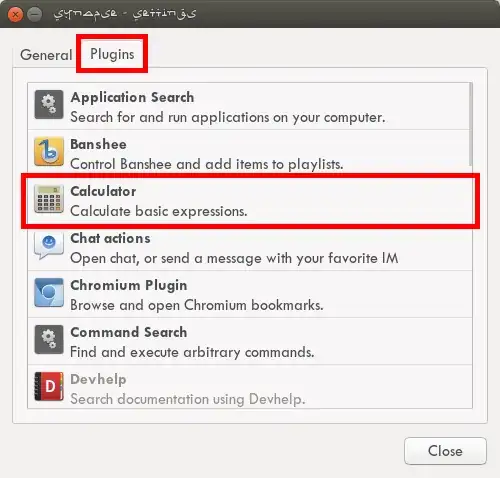Image resolution: width=500 pixels, height=478 pixels.
Task: Close window using red titlebar button
Action: [x=15, y=14]
